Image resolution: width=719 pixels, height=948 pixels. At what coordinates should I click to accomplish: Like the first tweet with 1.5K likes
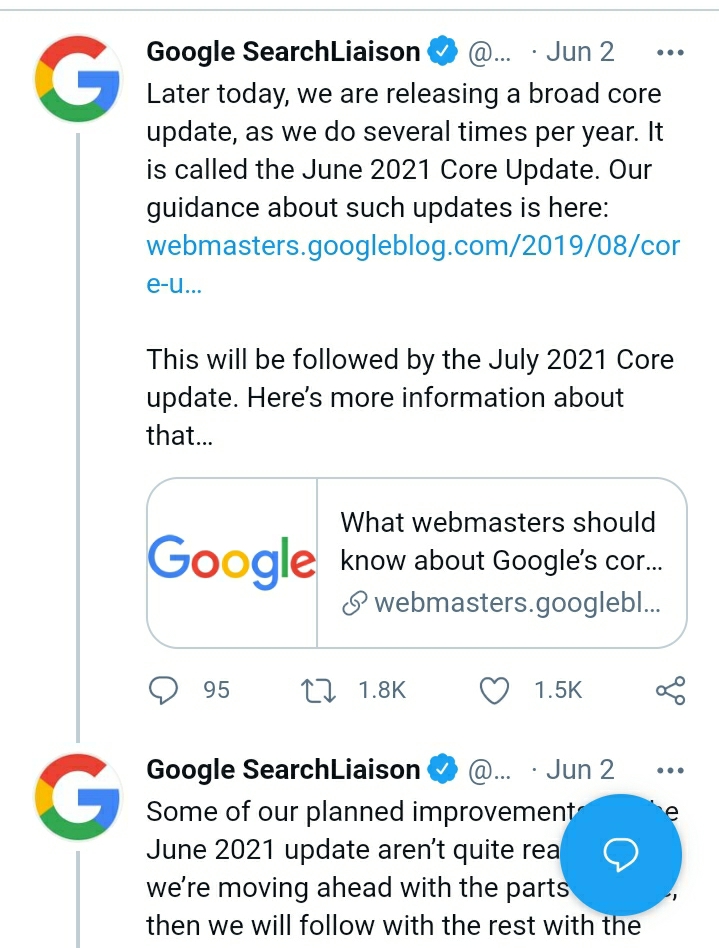(496, 689)
